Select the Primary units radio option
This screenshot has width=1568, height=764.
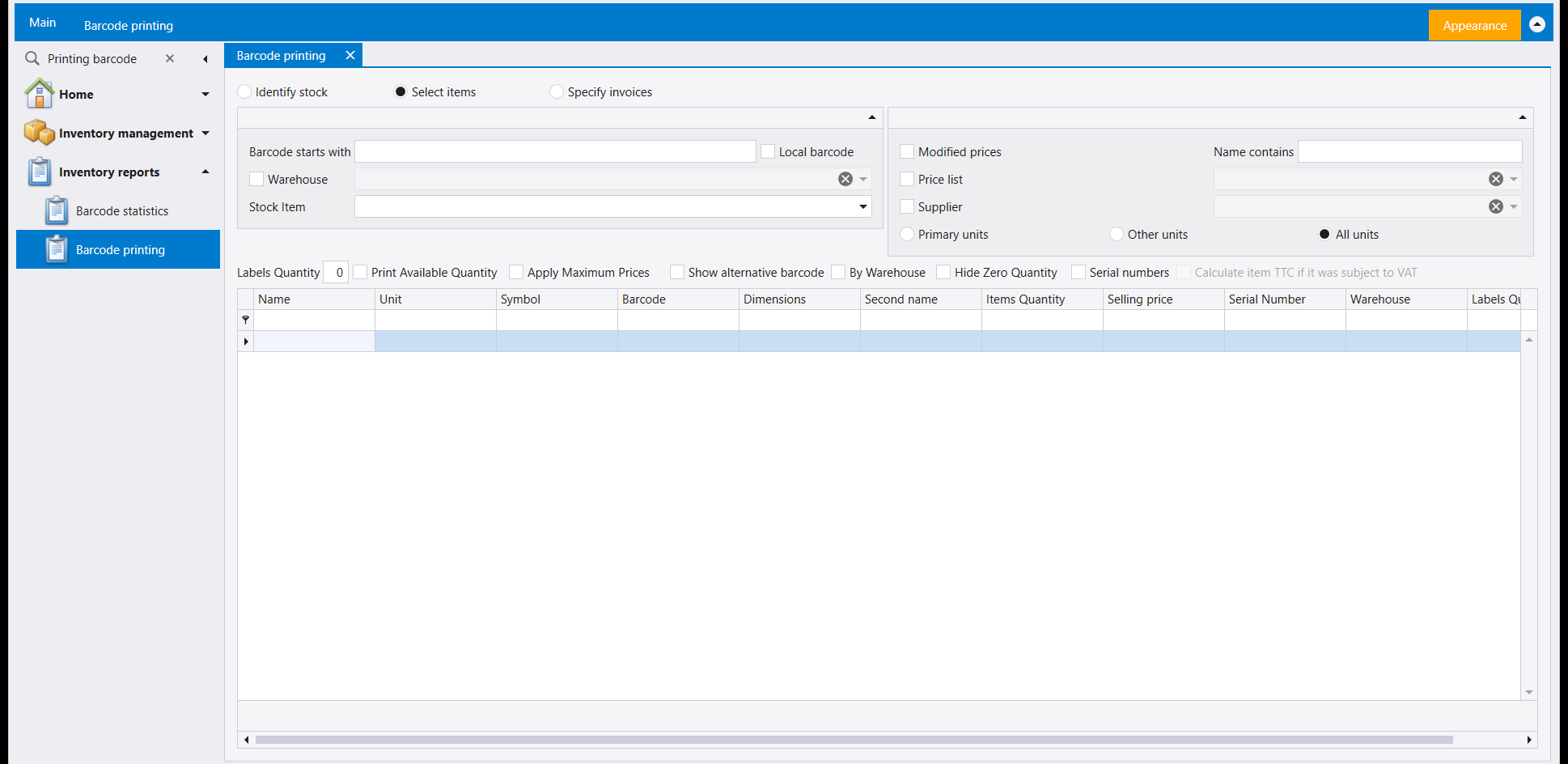pos(907,234)
